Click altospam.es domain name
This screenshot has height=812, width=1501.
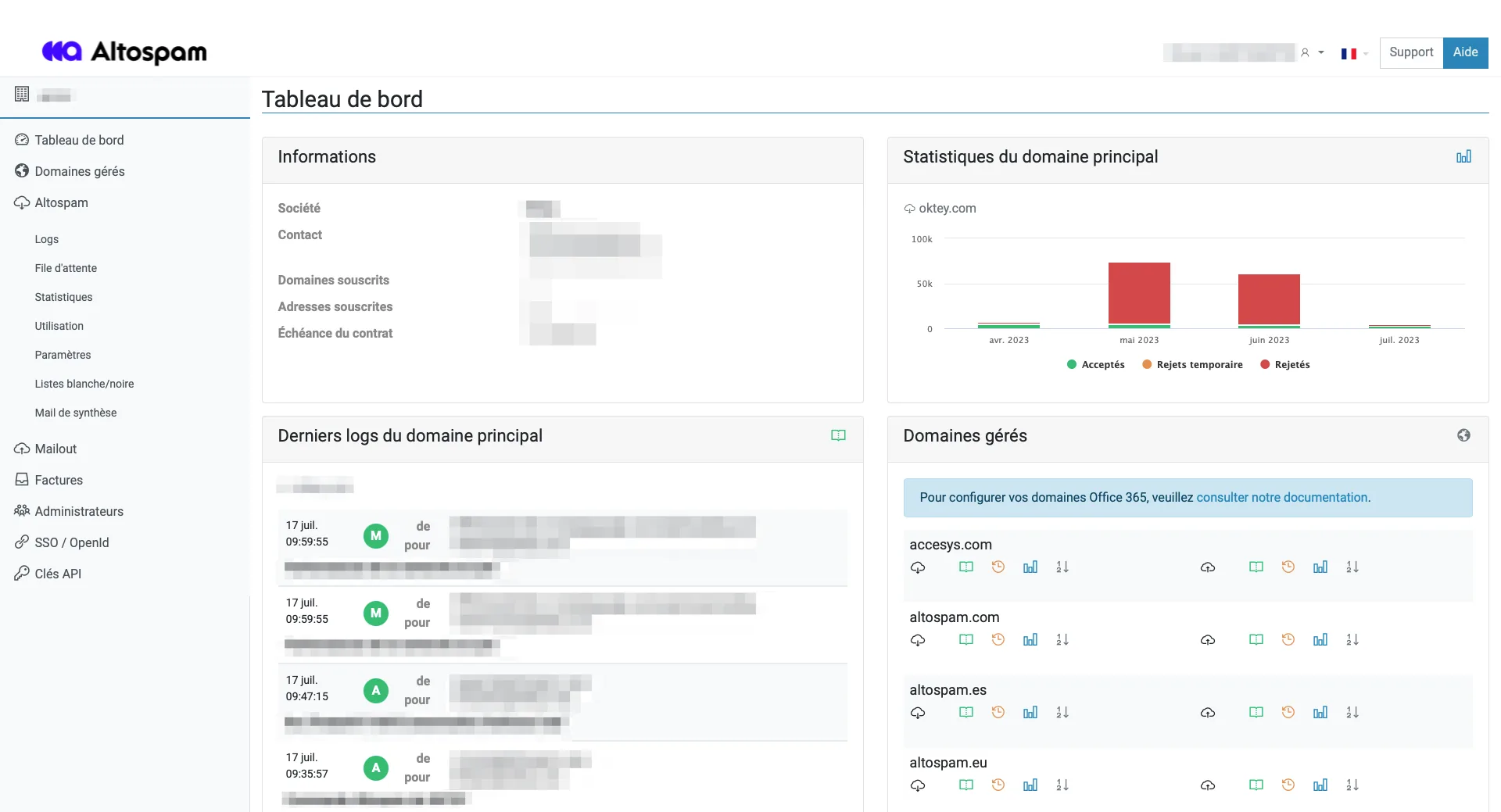point(948,691)
